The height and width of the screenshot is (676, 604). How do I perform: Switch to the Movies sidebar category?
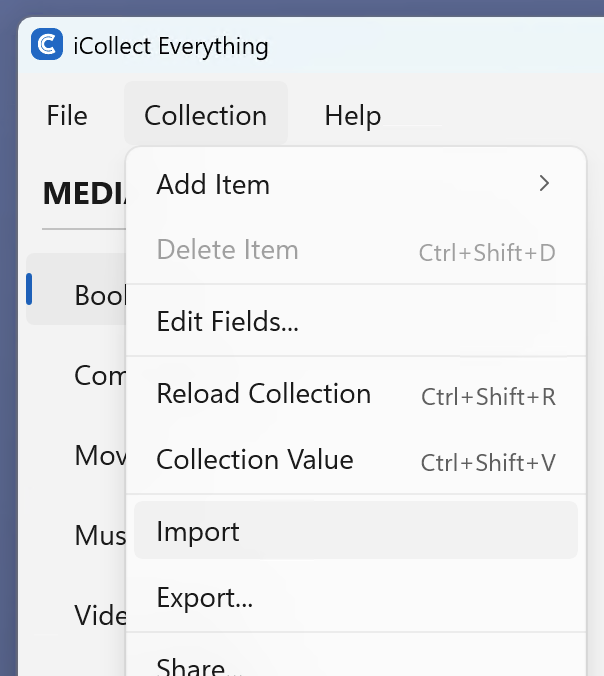coord(99,455)
